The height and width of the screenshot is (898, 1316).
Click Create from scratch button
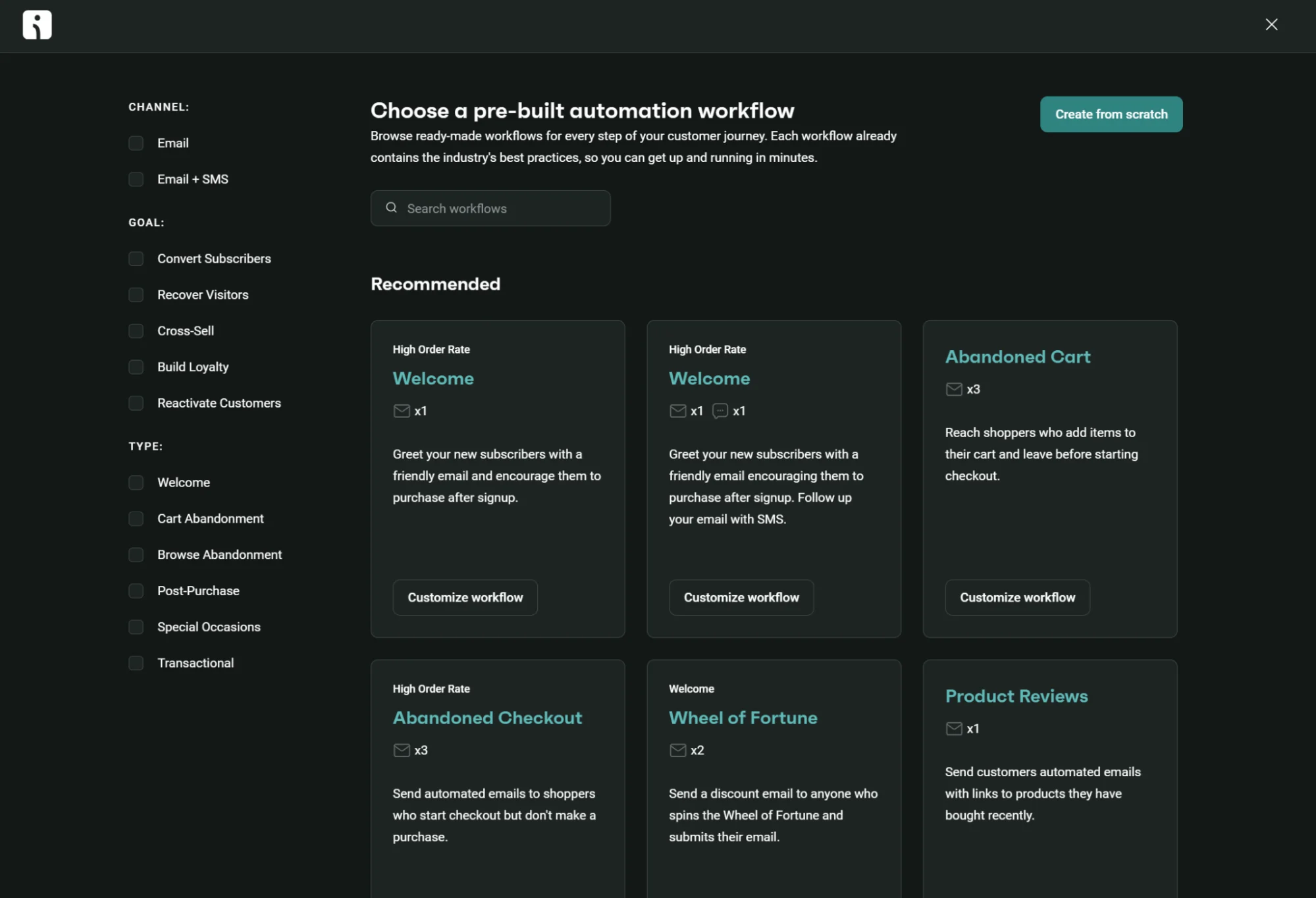coord(1111,114)
